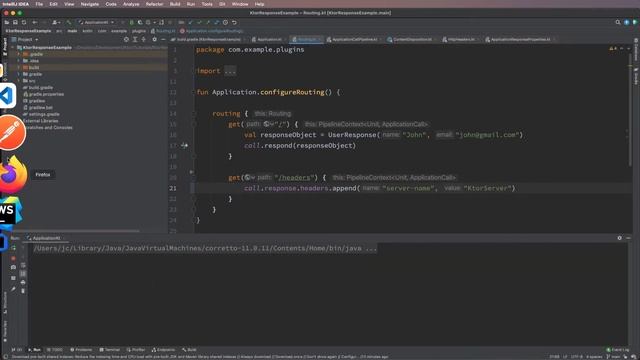This screenshot has height=360, width=640.
Task: Click the "/headers" path string in code
Action: point(296,178)
